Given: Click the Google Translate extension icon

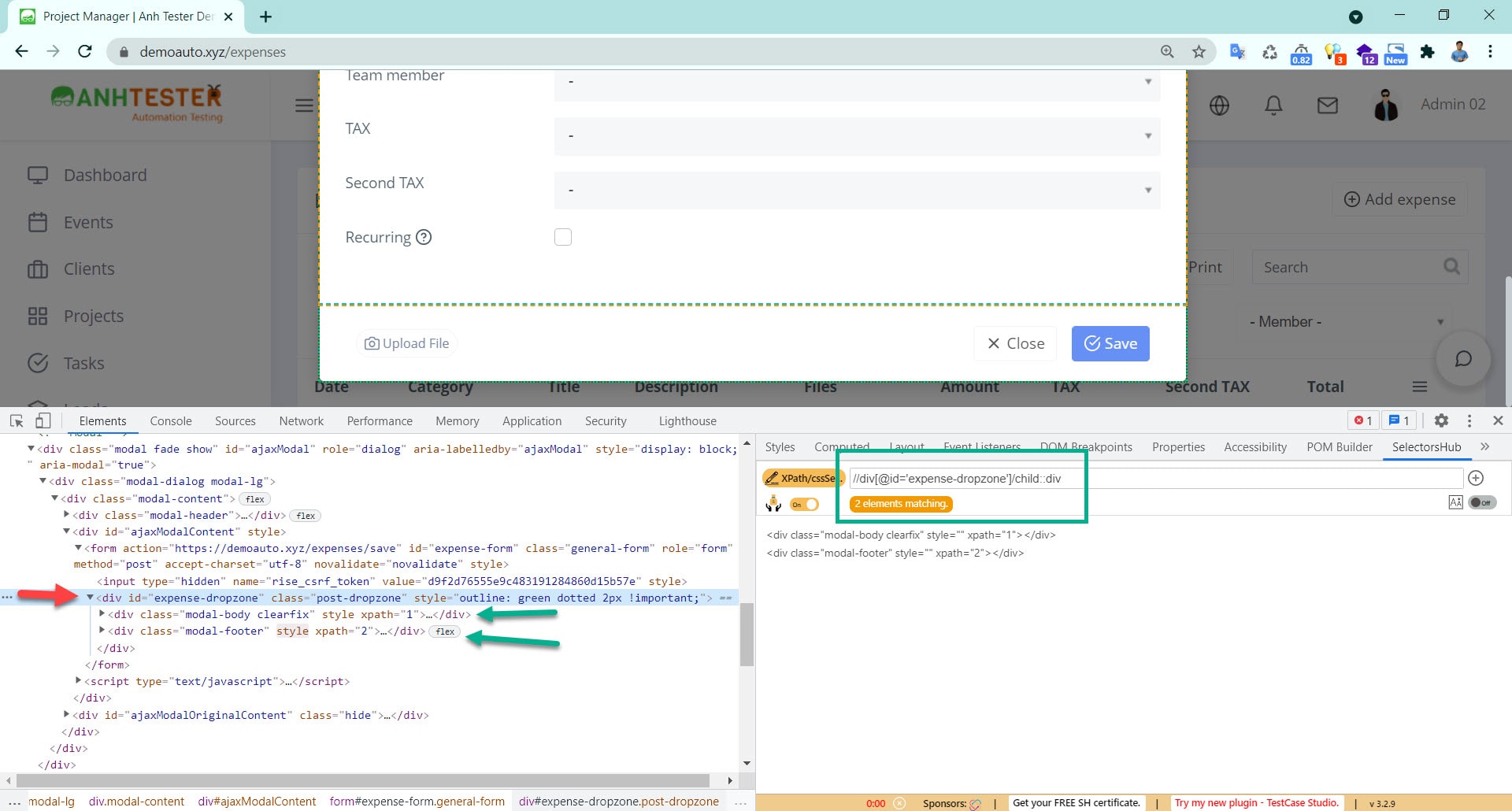Looking at the screenshot, I should coord(1237,52).
